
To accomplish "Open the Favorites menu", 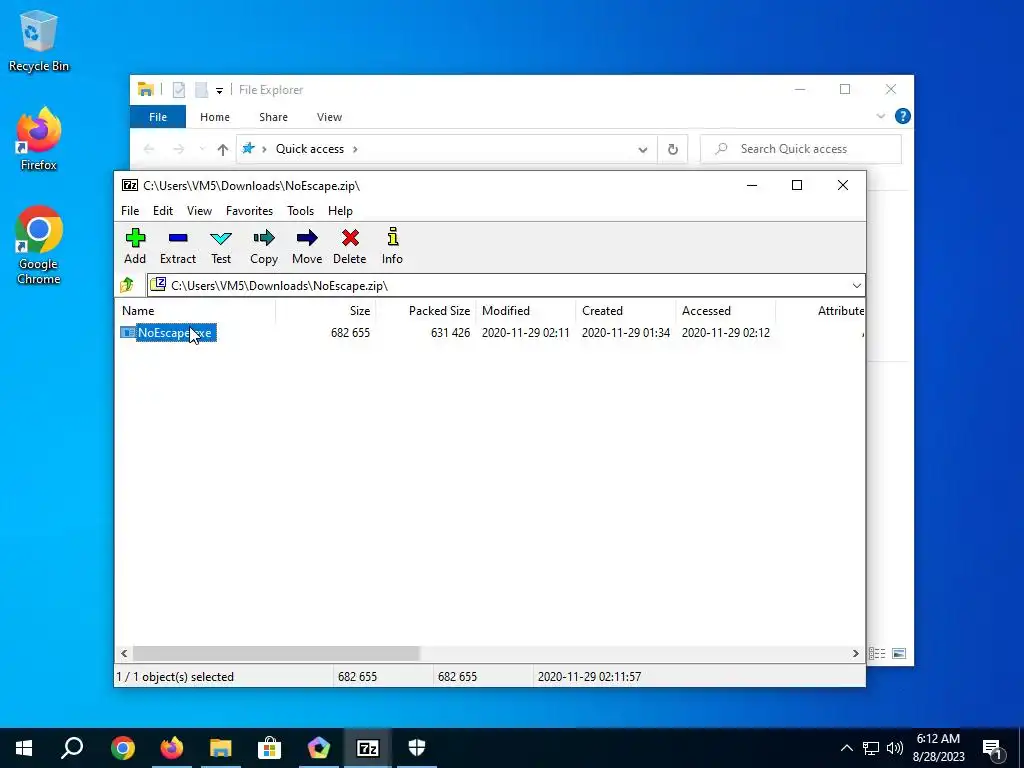I will coord(249,211).
